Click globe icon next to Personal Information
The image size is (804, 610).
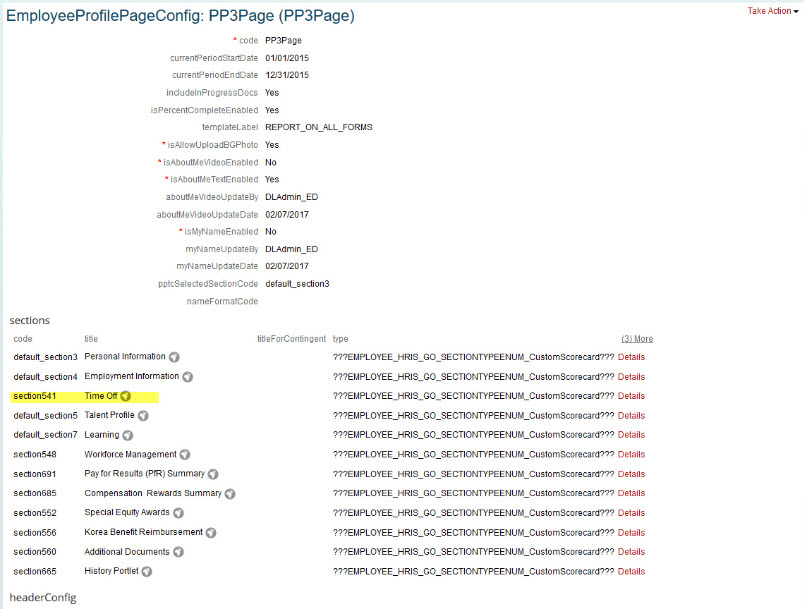[x=174, y=357]
